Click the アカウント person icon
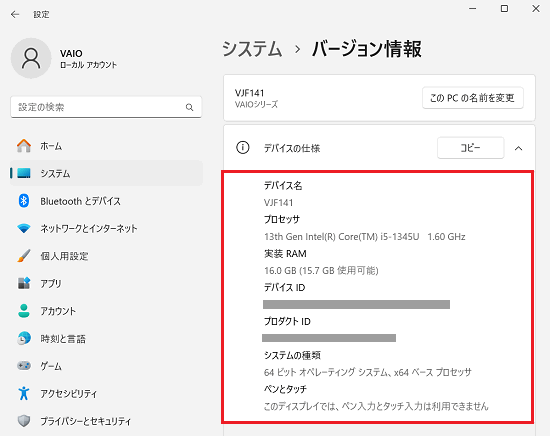 tap(24, 311)
